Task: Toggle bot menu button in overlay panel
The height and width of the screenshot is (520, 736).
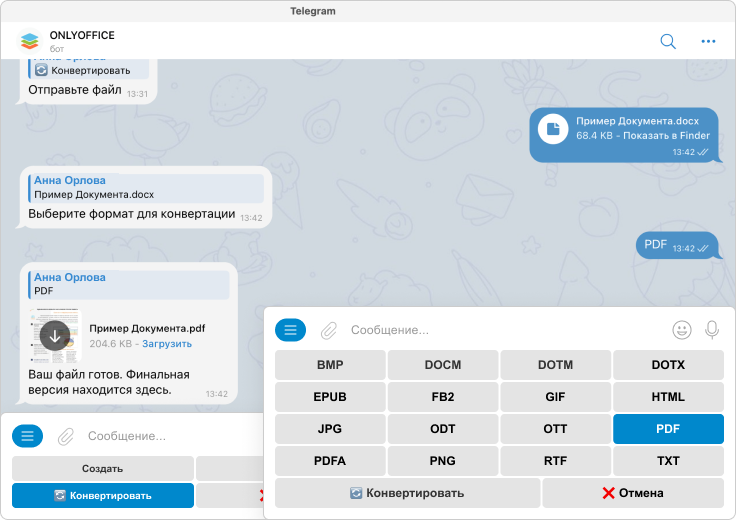Action: [290, 330]
